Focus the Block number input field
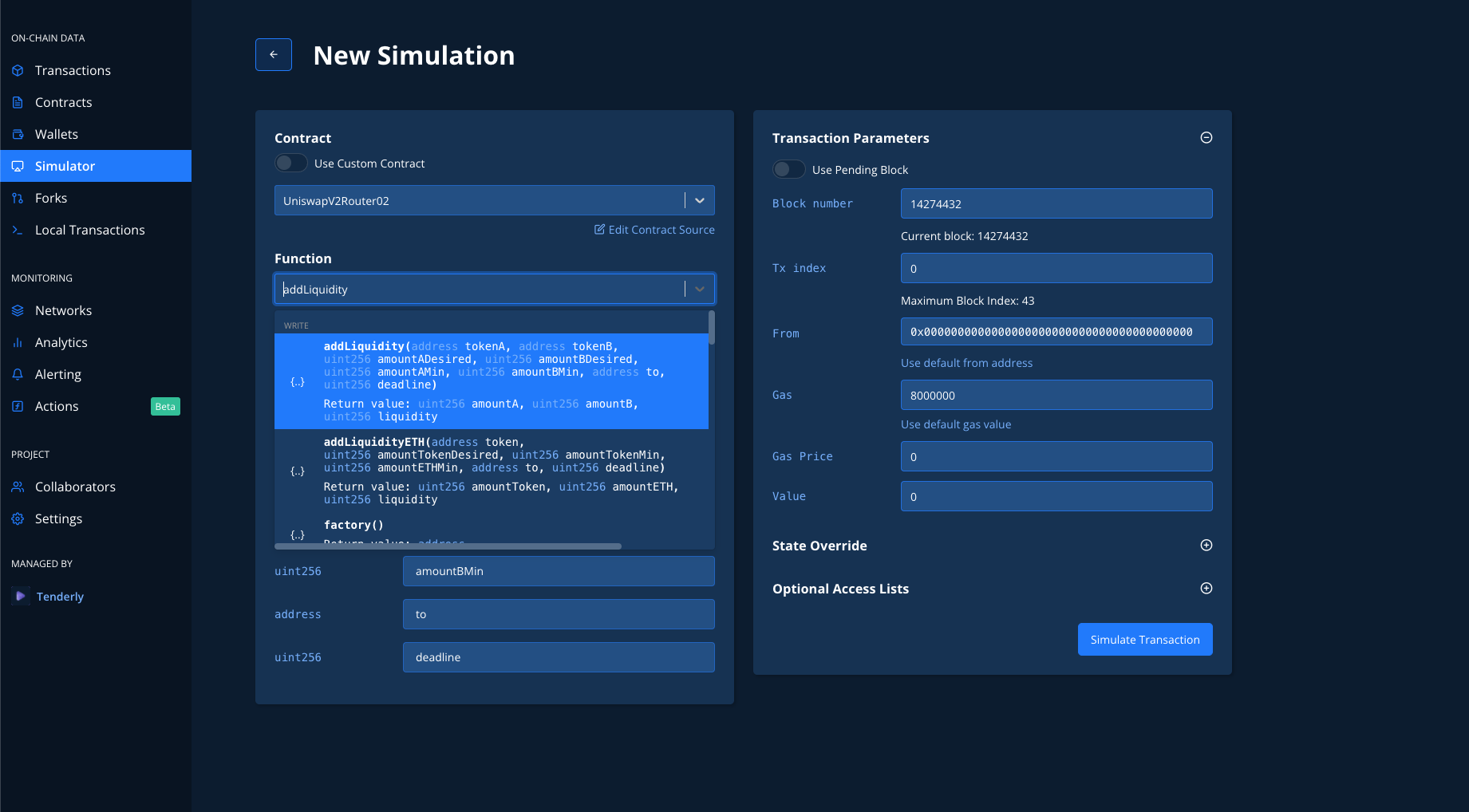 click(x=1056, y=203)
